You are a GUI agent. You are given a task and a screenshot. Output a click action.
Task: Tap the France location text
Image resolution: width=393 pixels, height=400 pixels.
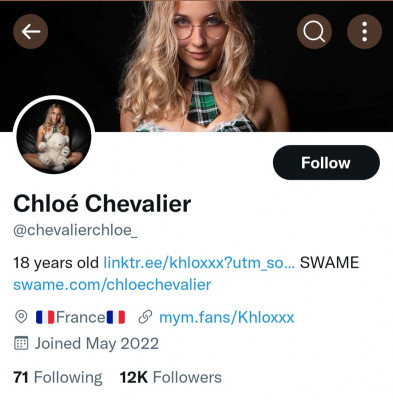point(81,317)
